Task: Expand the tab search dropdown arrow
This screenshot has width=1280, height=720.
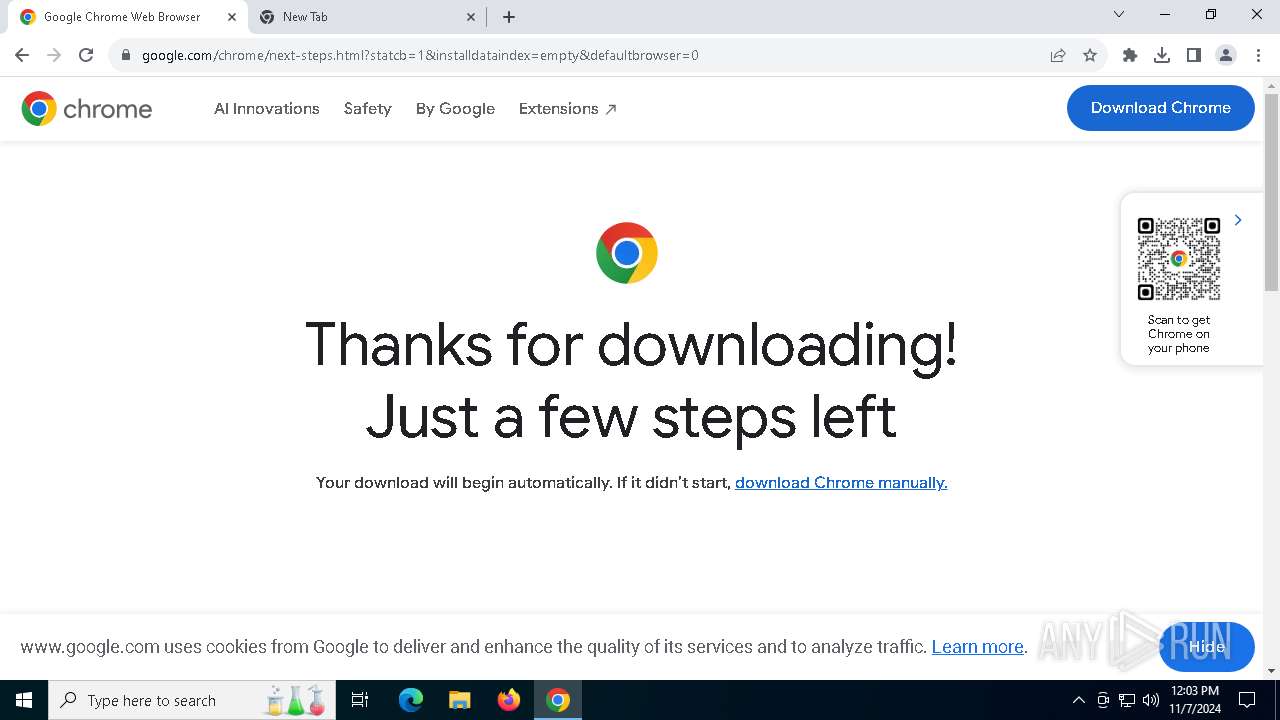Action: (1119, 14)
